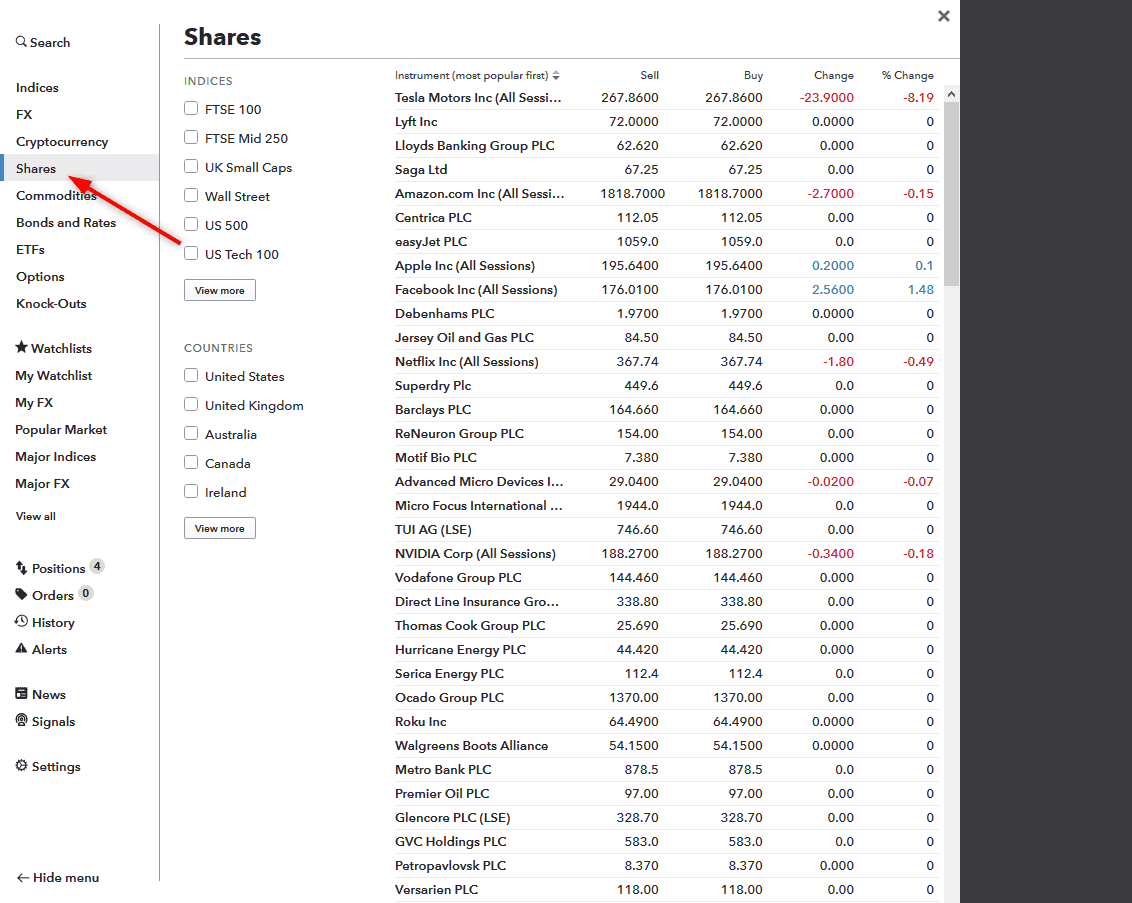Click the Orders tag icon
The image size is (1132, 903).
[21, 595]
